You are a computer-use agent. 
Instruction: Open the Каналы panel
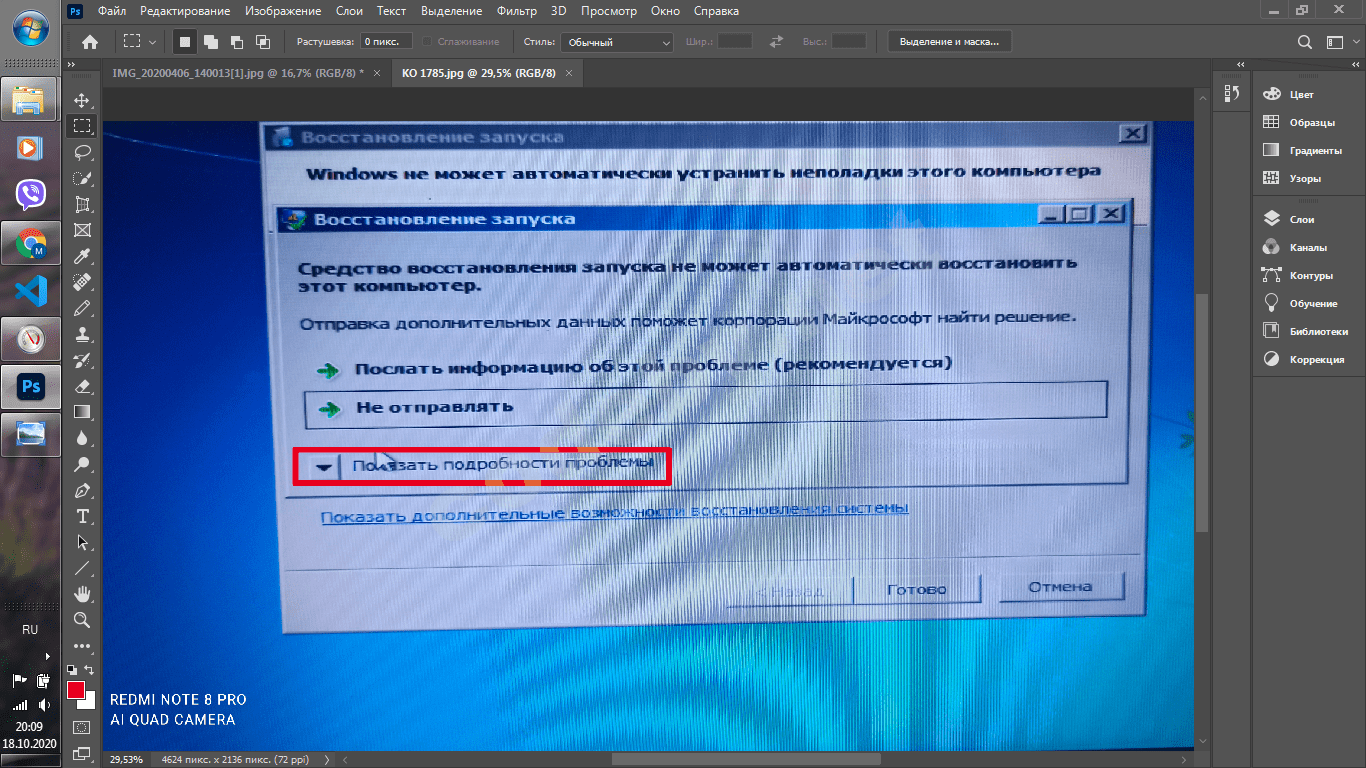click(1308, 247)
